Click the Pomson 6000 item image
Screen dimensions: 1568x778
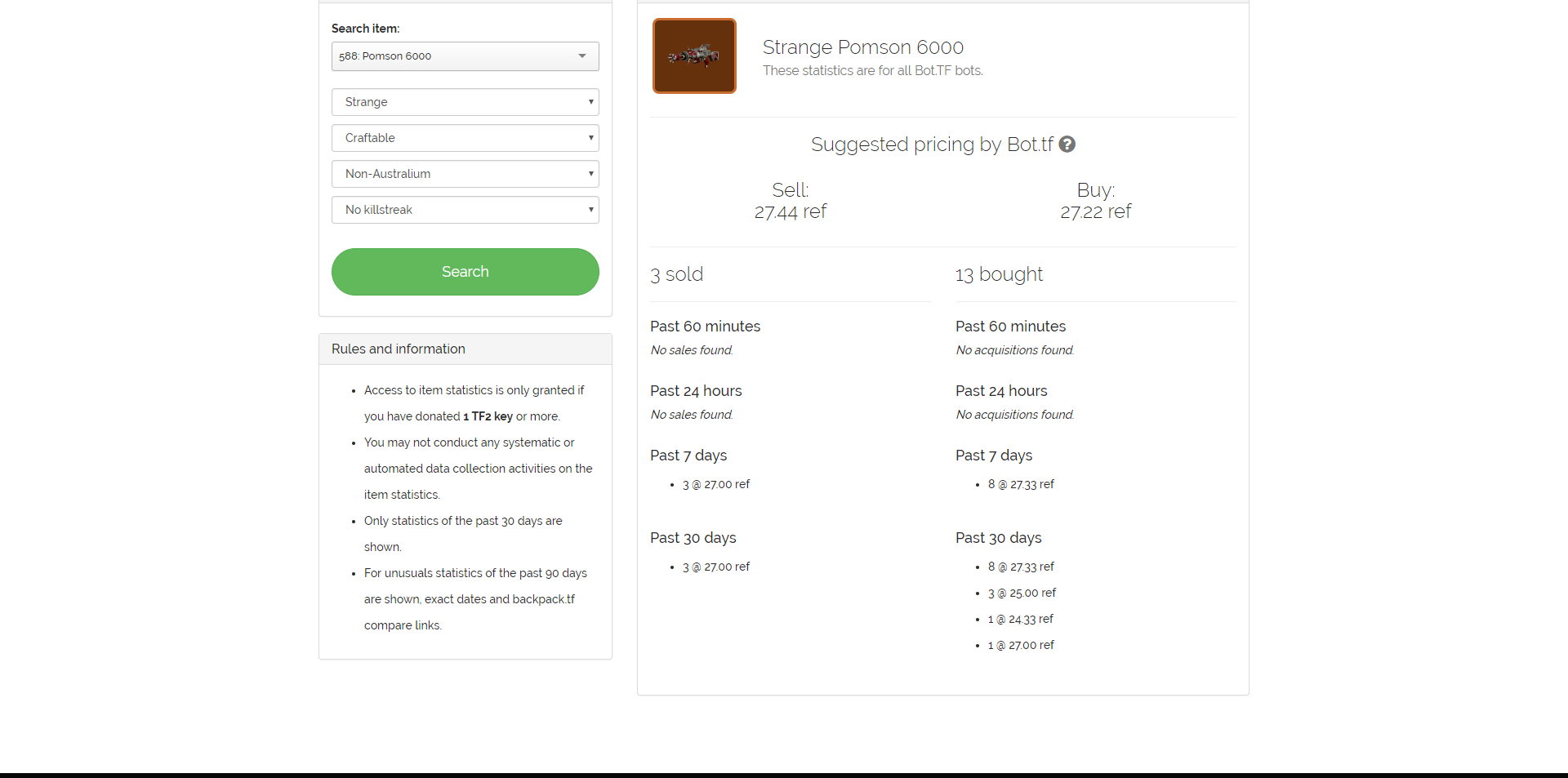694,56
